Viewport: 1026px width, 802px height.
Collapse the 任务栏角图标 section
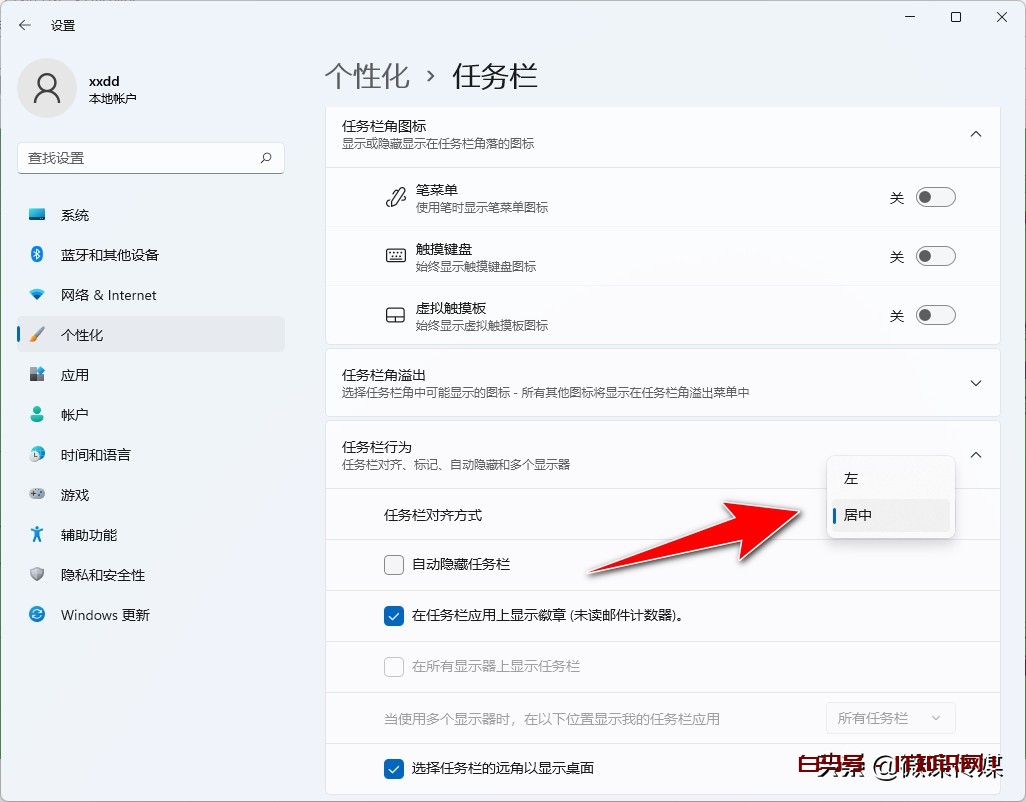(x=975, y=133)
